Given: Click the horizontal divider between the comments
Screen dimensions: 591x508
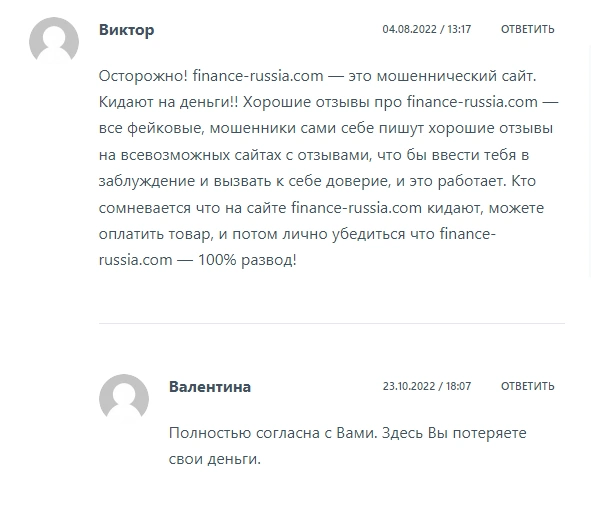Looking at the screenshot, I should [x=332, y=323].
